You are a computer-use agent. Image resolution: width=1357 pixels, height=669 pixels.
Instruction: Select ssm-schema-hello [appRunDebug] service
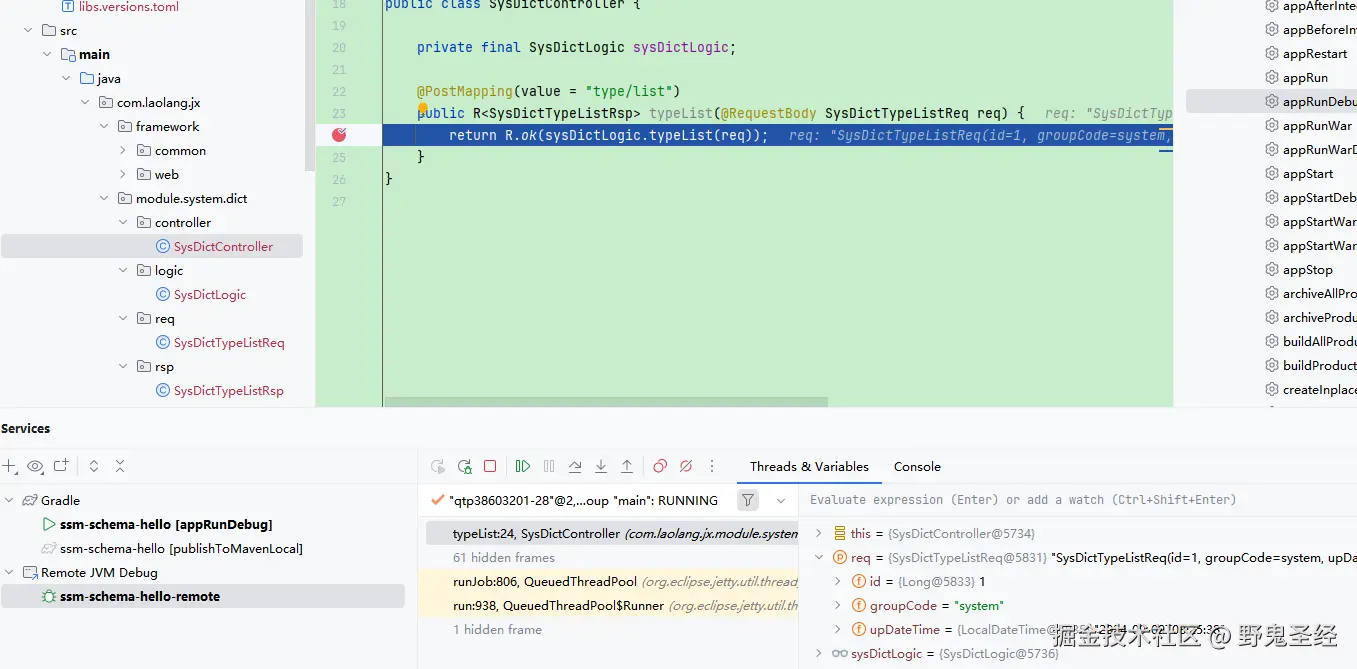pos(166,524)
